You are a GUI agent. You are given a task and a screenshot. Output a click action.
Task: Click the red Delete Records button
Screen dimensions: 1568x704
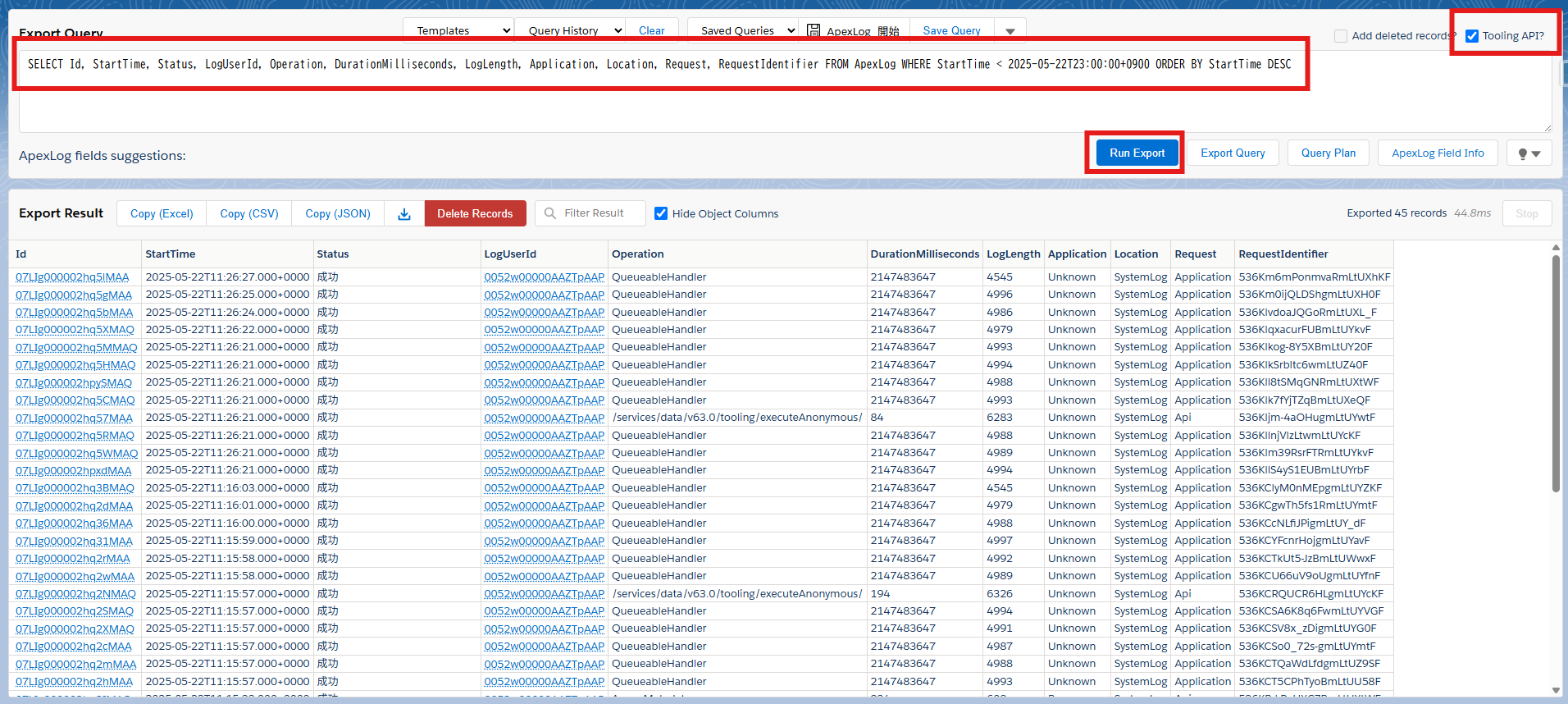click(x=475, y=213)
